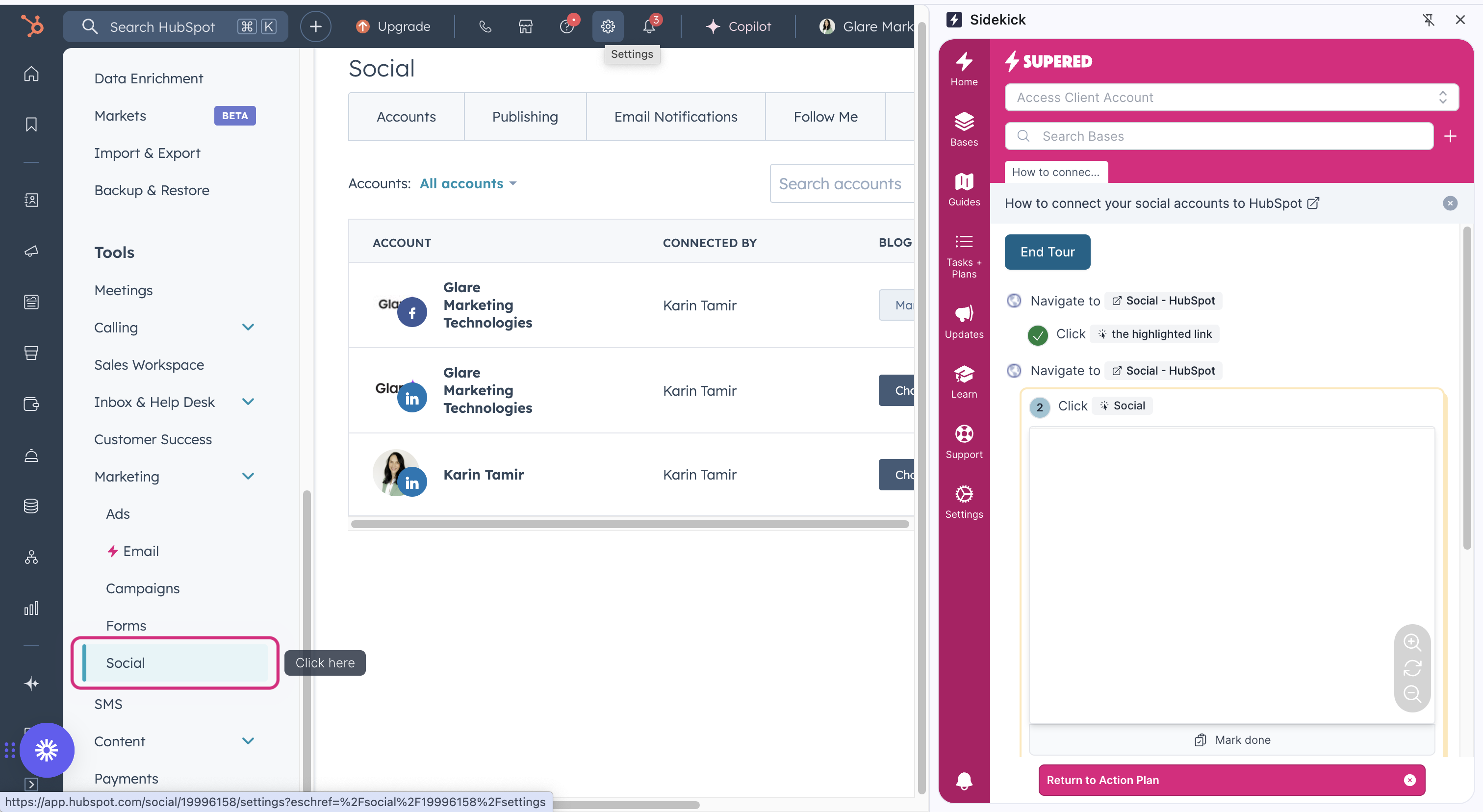Open Social in the settings sidebar
Screen dimensions: 1483x812
[x=176, y=662]
